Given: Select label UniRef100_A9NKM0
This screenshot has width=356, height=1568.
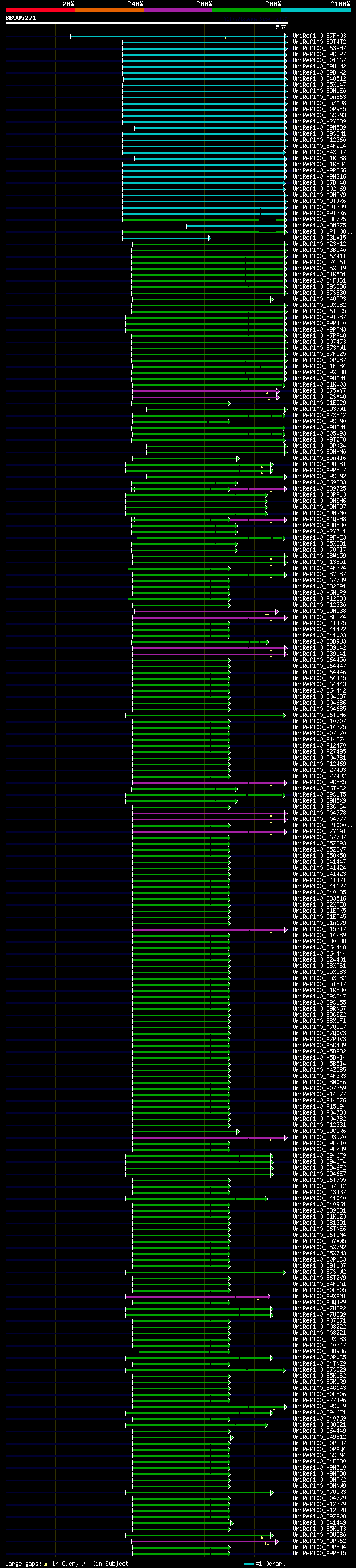Looking at the screenshot, I should [x=319, y=513].
